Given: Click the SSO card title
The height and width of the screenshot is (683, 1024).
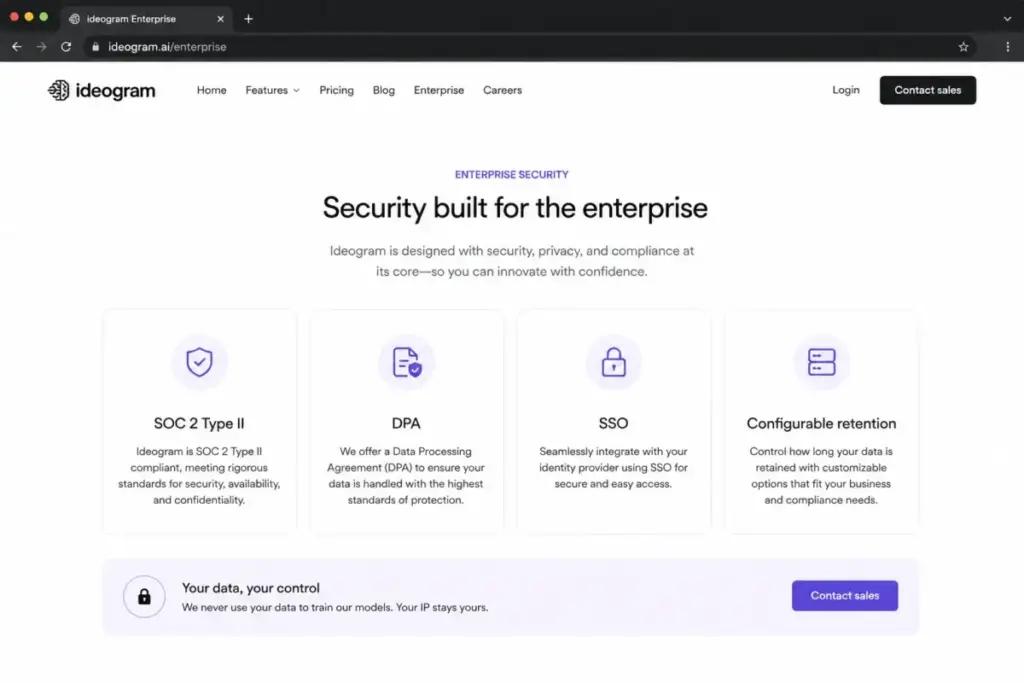Looking at the screenshot, I should pyautogui.click(x=613, y=423).
